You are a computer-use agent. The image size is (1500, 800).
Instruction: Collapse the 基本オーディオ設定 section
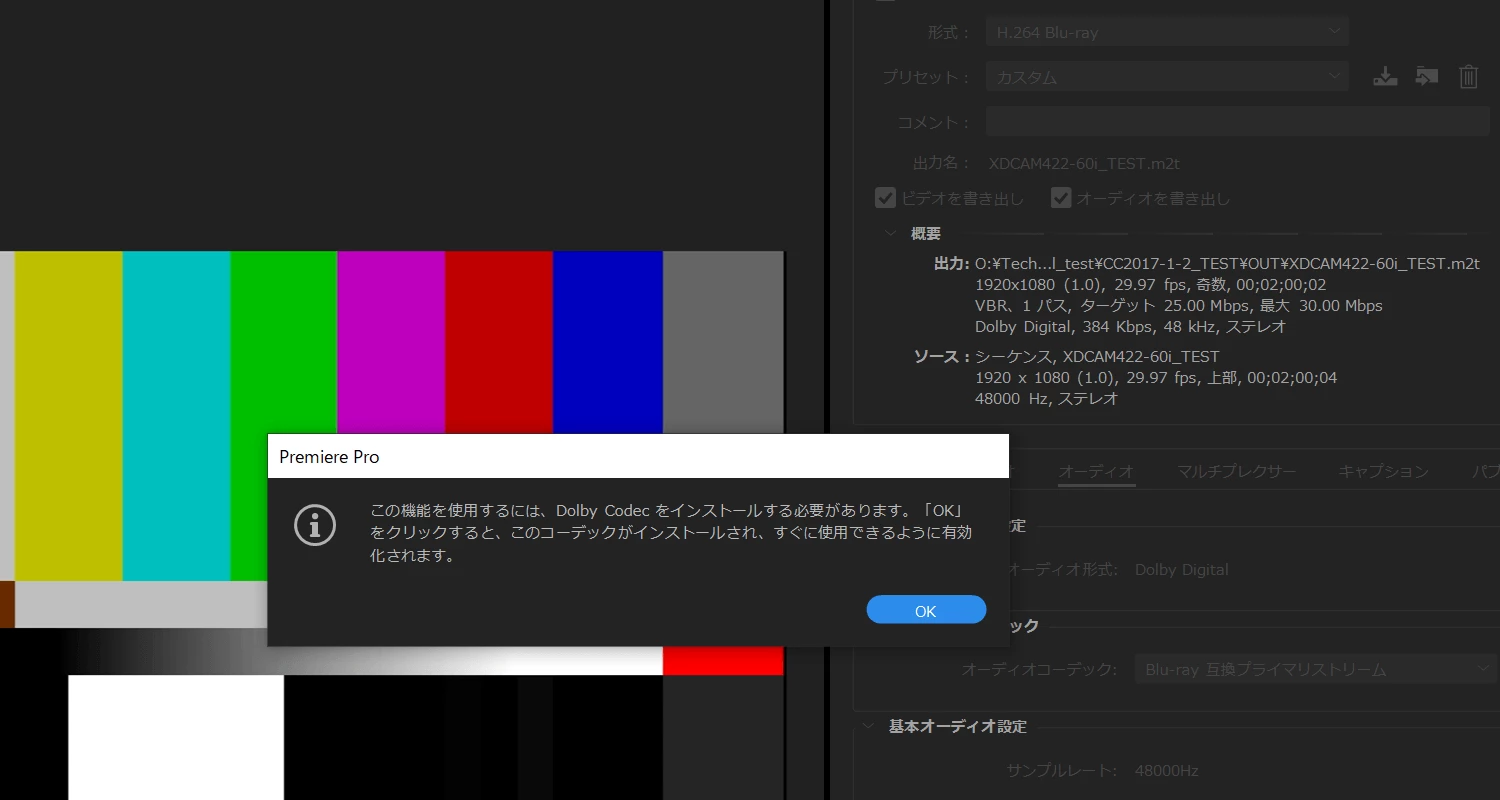(x=868, y=726)
